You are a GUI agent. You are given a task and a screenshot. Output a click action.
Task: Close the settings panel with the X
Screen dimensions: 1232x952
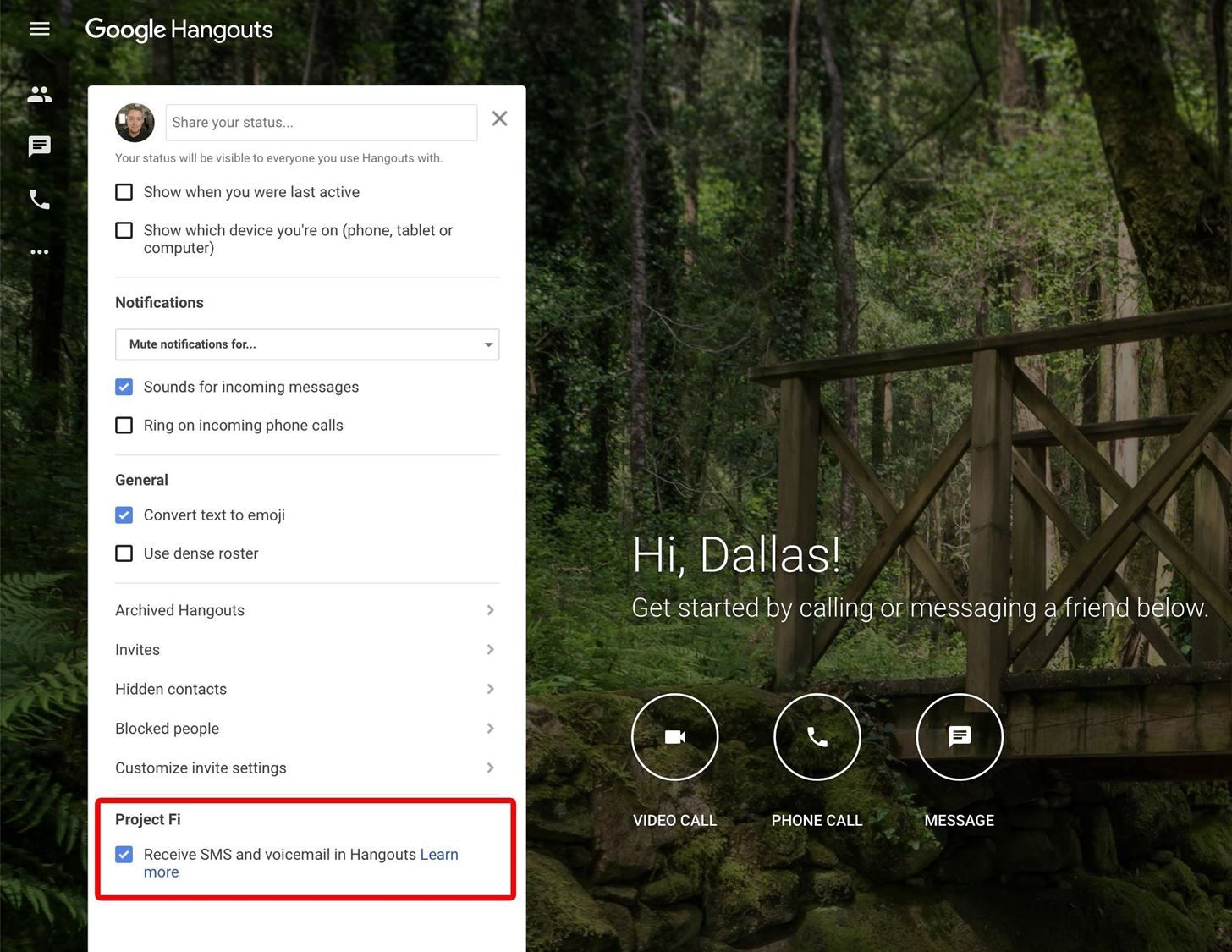tap(500, 118)
